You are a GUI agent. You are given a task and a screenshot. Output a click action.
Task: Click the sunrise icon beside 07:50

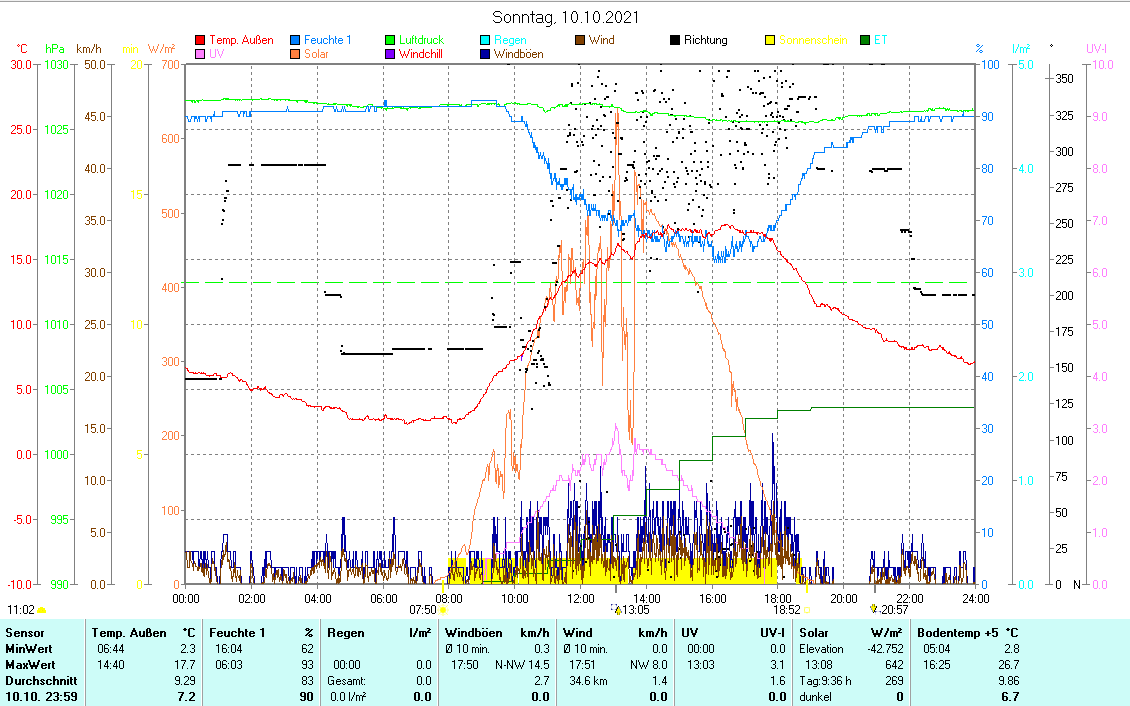(x=443, y=610)
